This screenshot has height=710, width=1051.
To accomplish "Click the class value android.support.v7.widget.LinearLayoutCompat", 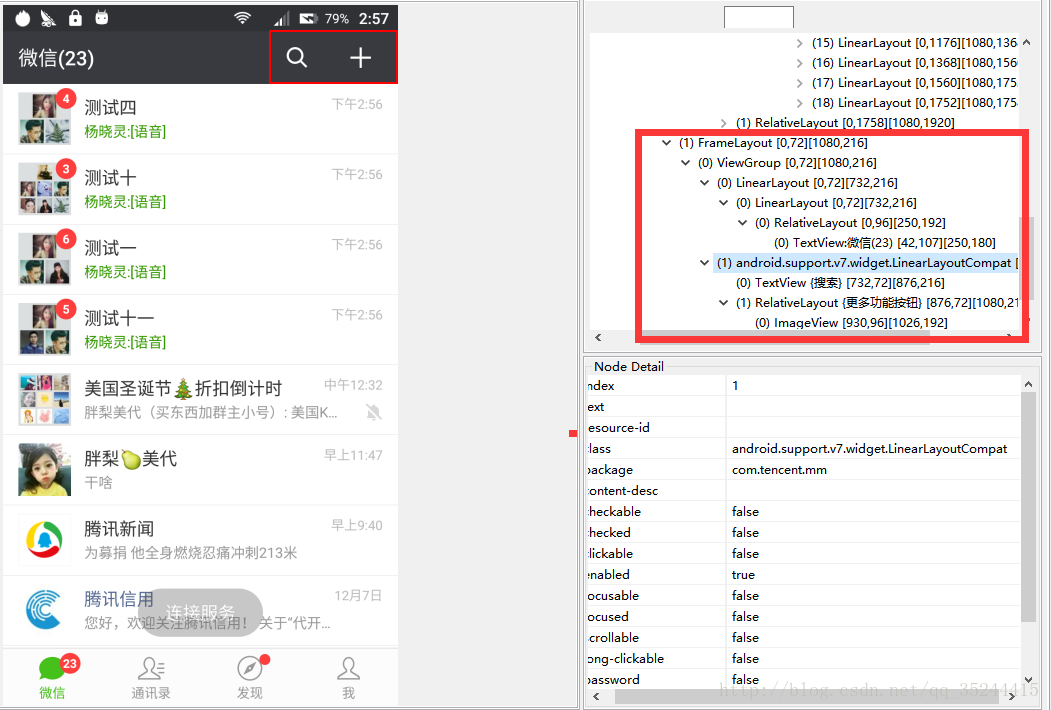I will click(869, 449).
